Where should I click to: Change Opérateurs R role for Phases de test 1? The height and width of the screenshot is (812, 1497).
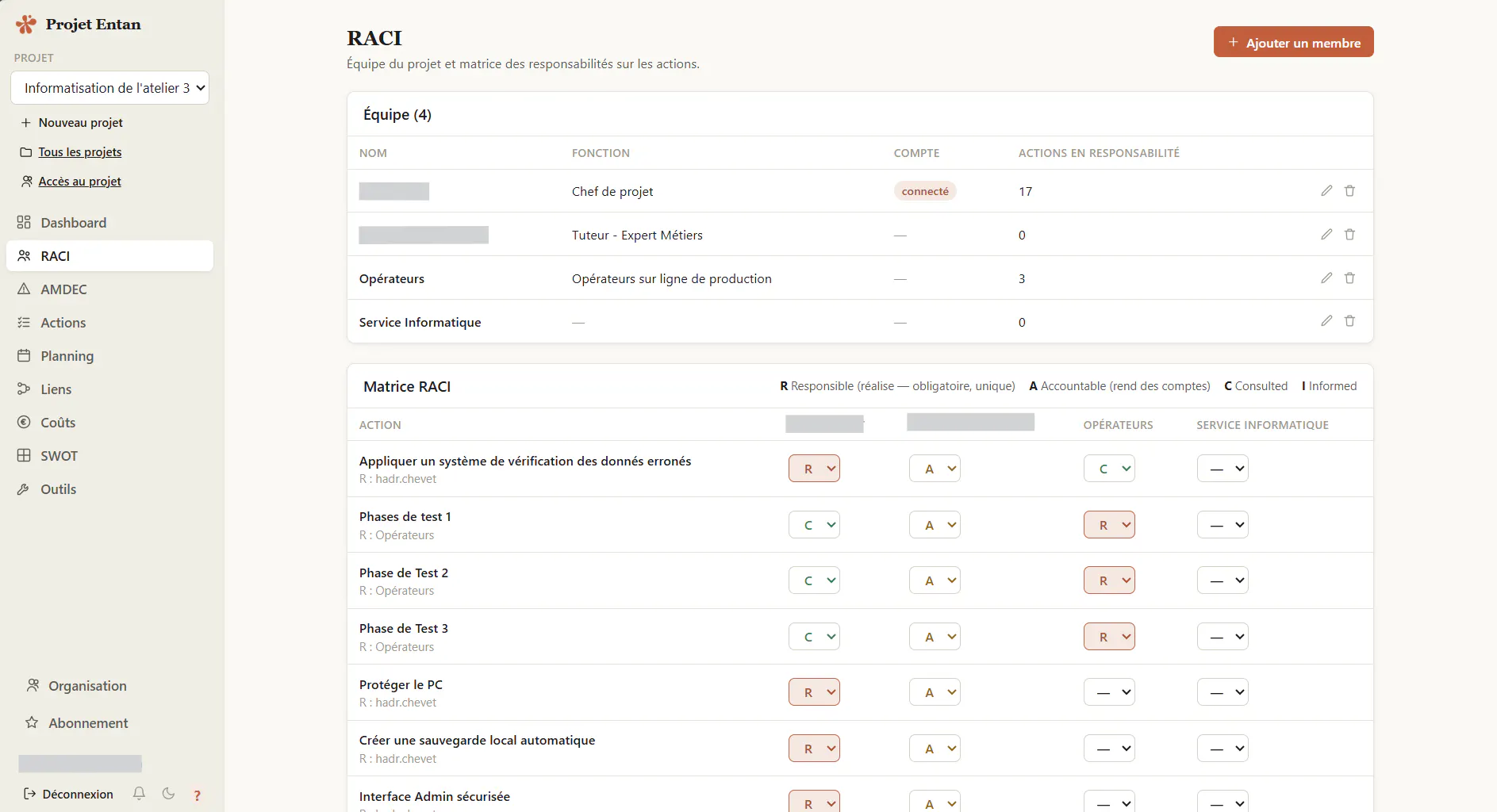pyautogui.click(x=1109, y=525)
